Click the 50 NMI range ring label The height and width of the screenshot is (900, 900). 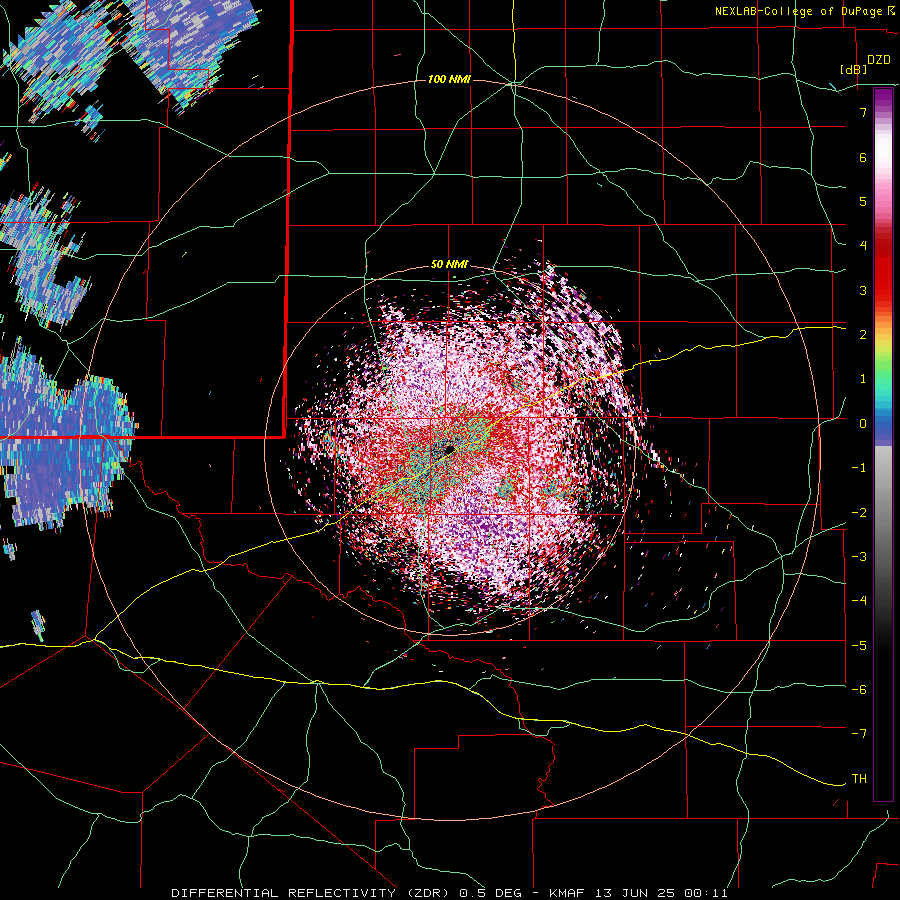tap(449, 265)
